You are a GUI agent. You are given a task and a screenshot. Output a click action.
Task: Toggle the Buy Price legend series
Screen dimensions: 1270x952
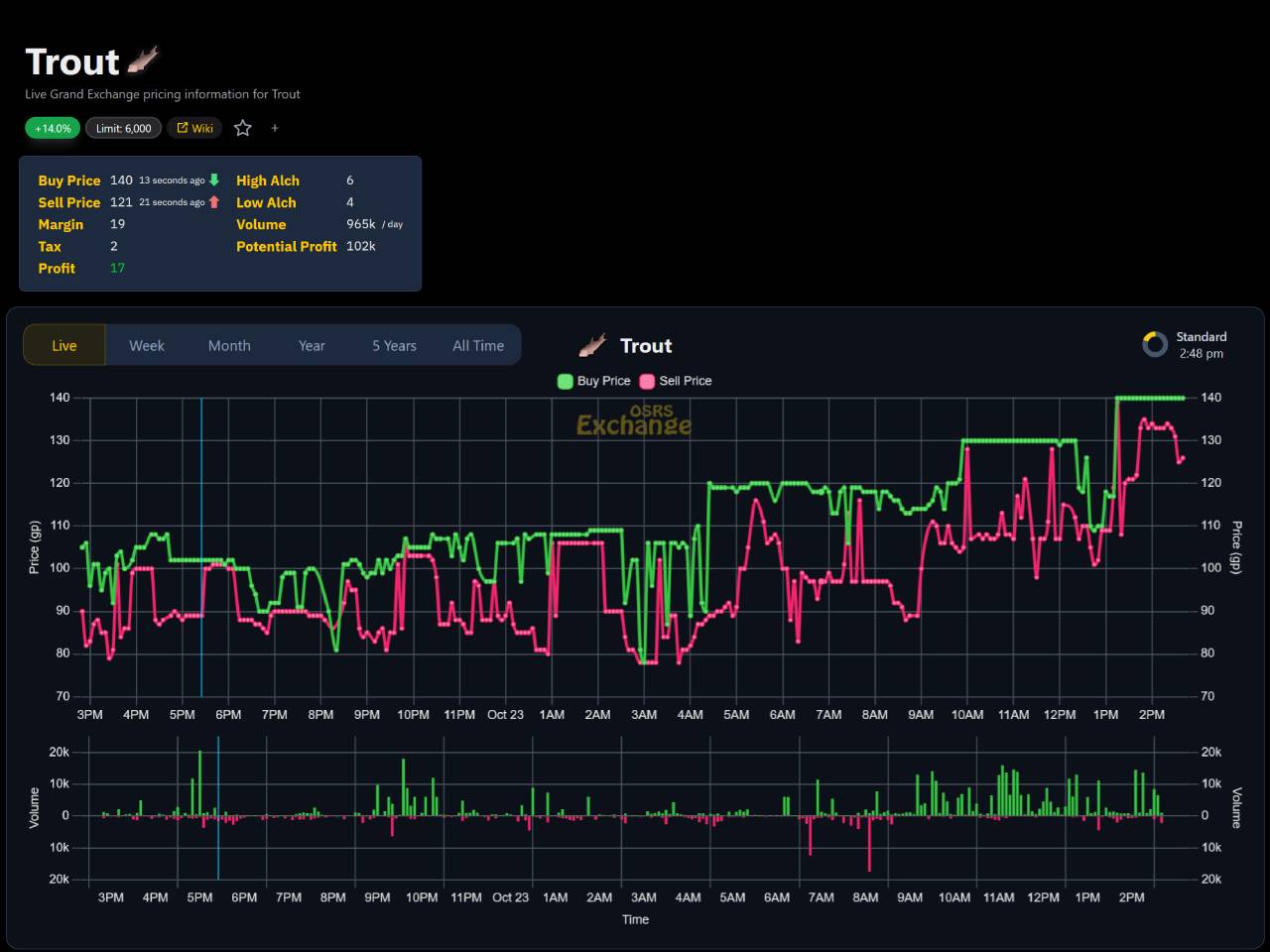[594, 381]
